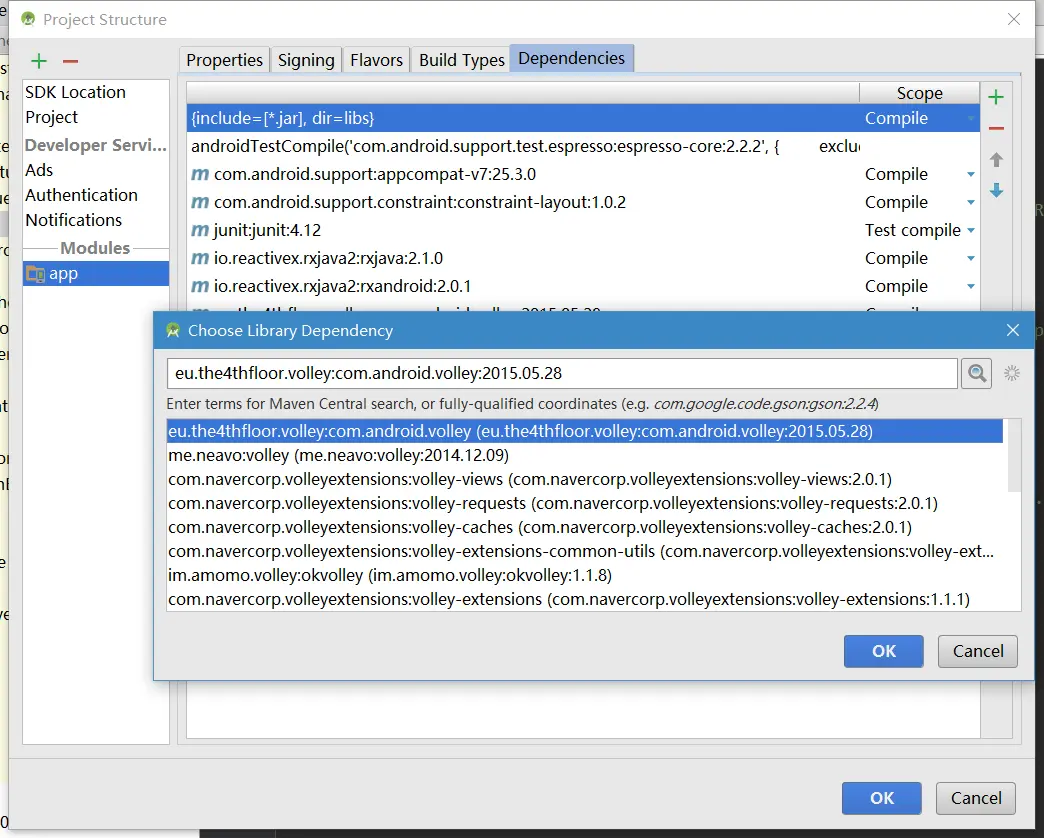Open scope dropdown for libs jar row
Image resolution: width=1044 pixels, height=838 pixels.
coord(971,118)
